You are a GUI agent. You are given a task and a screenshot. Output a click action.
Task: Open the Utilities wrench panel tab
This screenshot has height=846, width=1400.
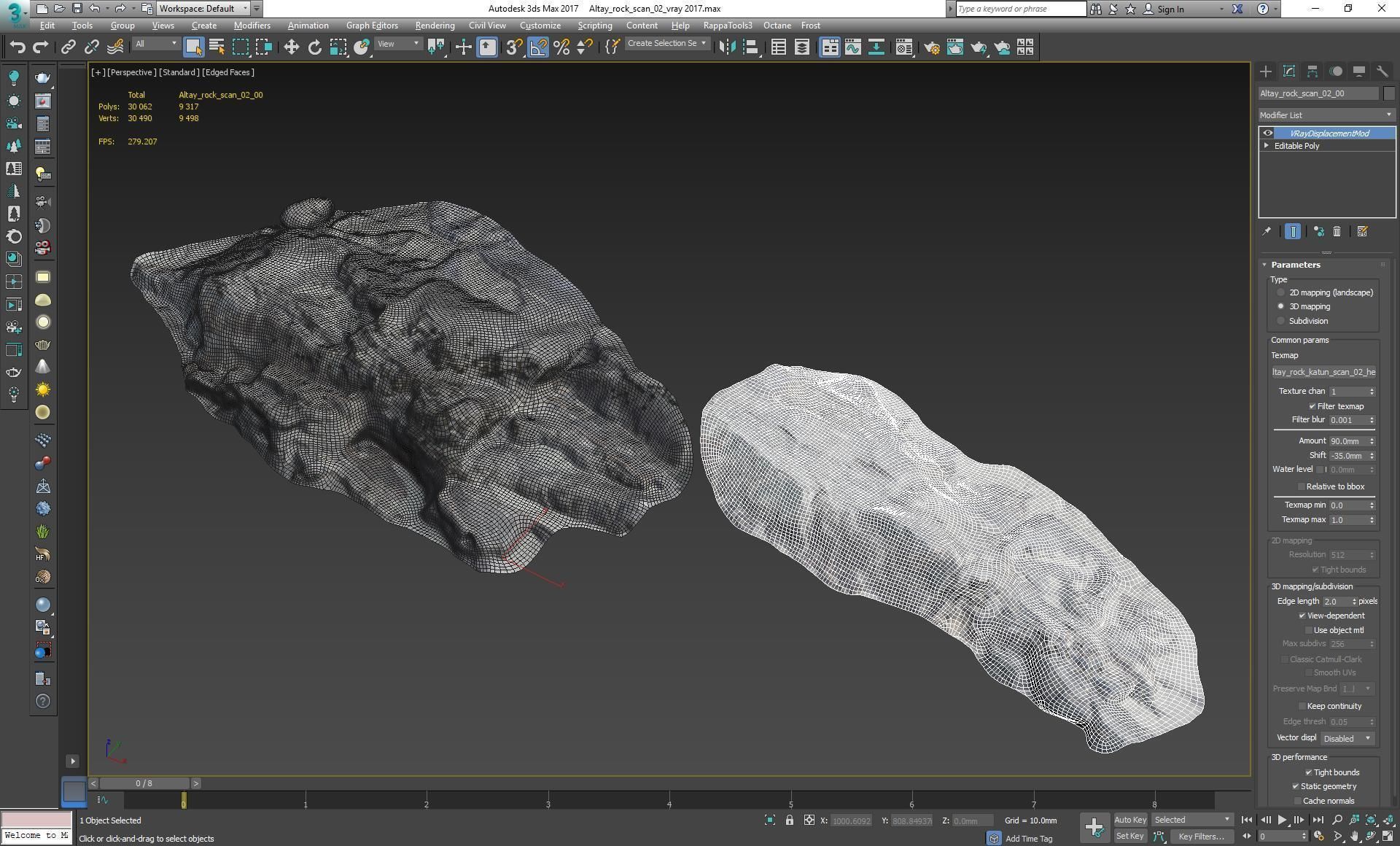[1382, 71]
